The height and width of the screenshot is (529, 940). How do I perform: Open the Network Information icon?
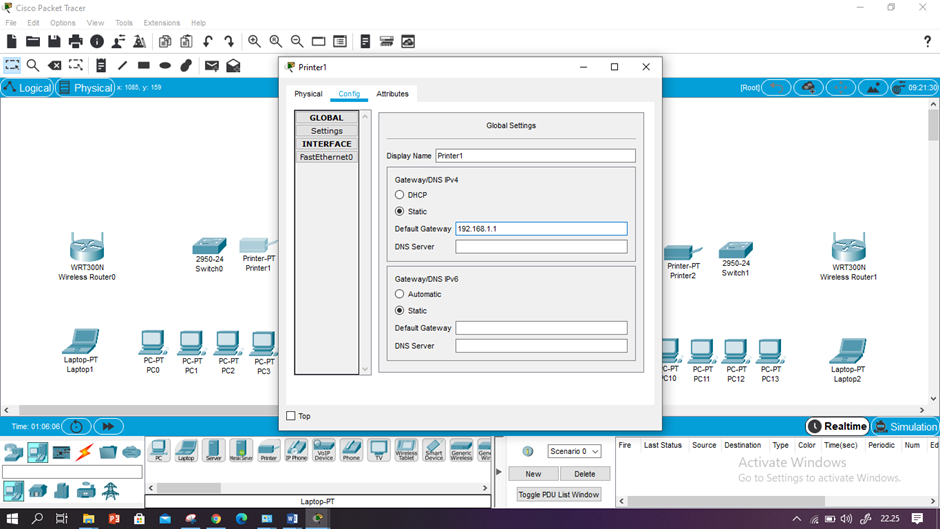point(97,41)
